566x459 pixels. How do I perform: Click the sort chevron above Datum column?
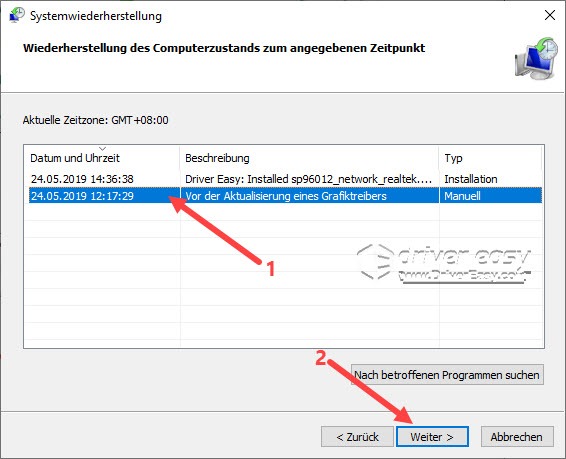tap(103, 149)
